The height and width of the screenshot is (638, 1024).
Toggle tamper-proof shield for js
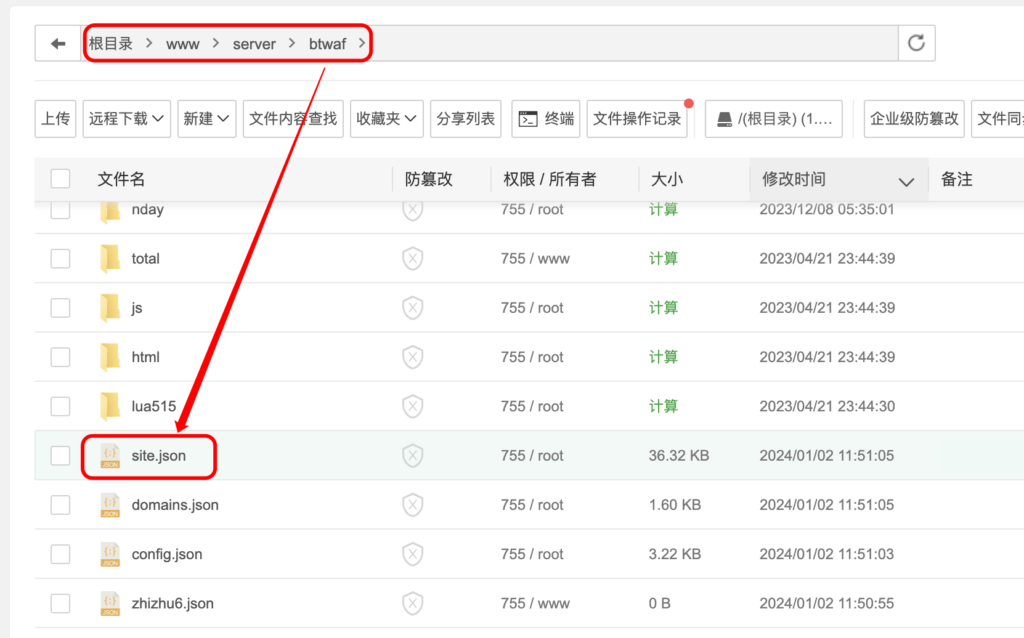(413, 308)
